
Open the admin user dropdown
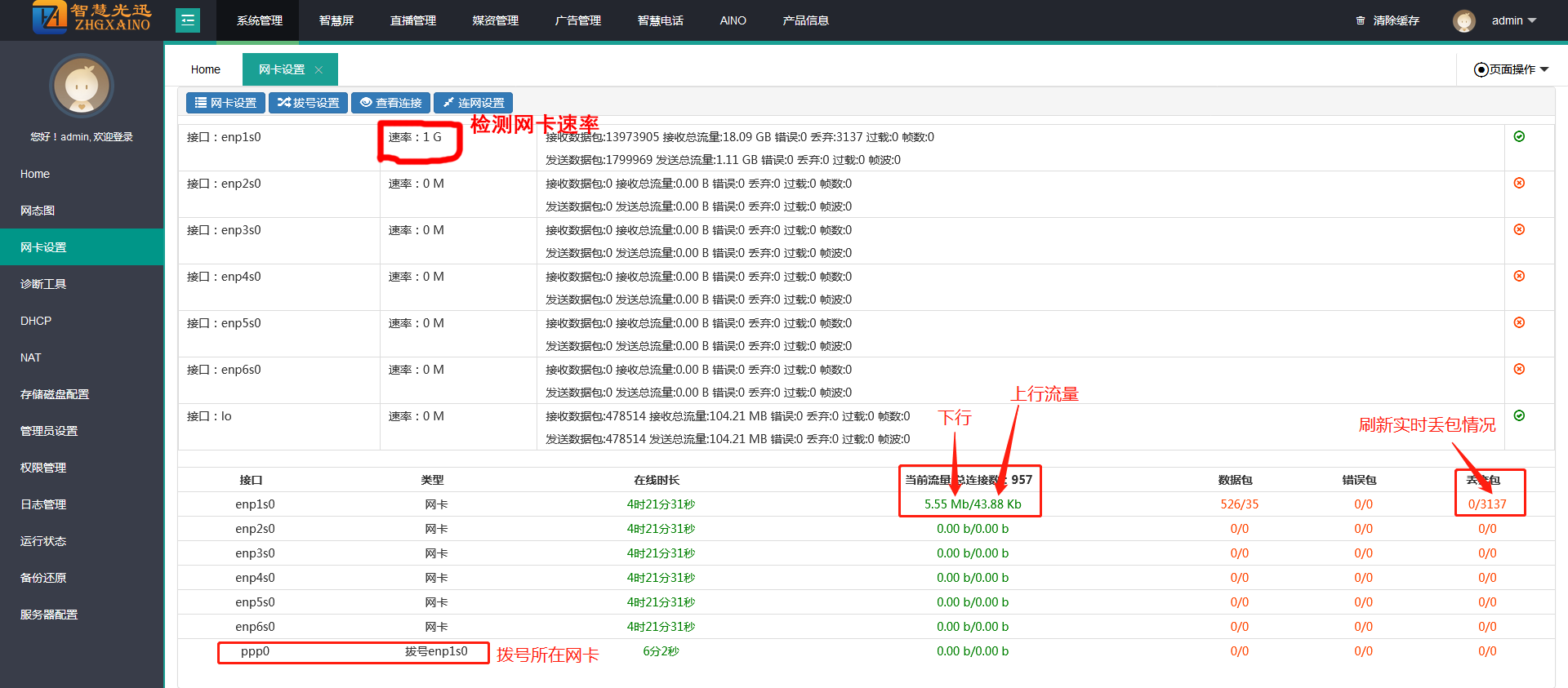coord(1513,21)
